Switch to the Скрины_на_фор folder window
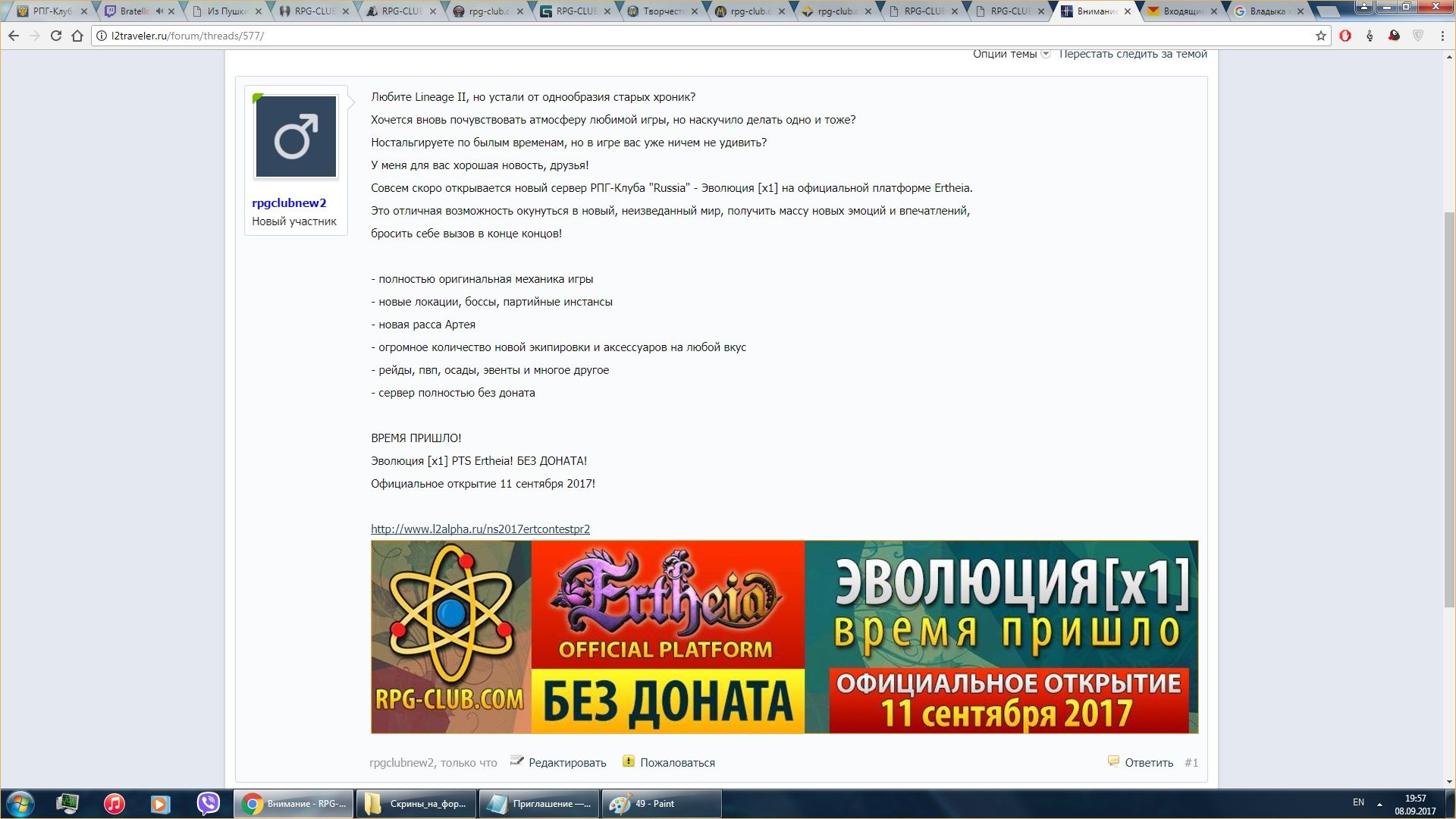This screenshot has height=819, width=1456. point(416,804)
